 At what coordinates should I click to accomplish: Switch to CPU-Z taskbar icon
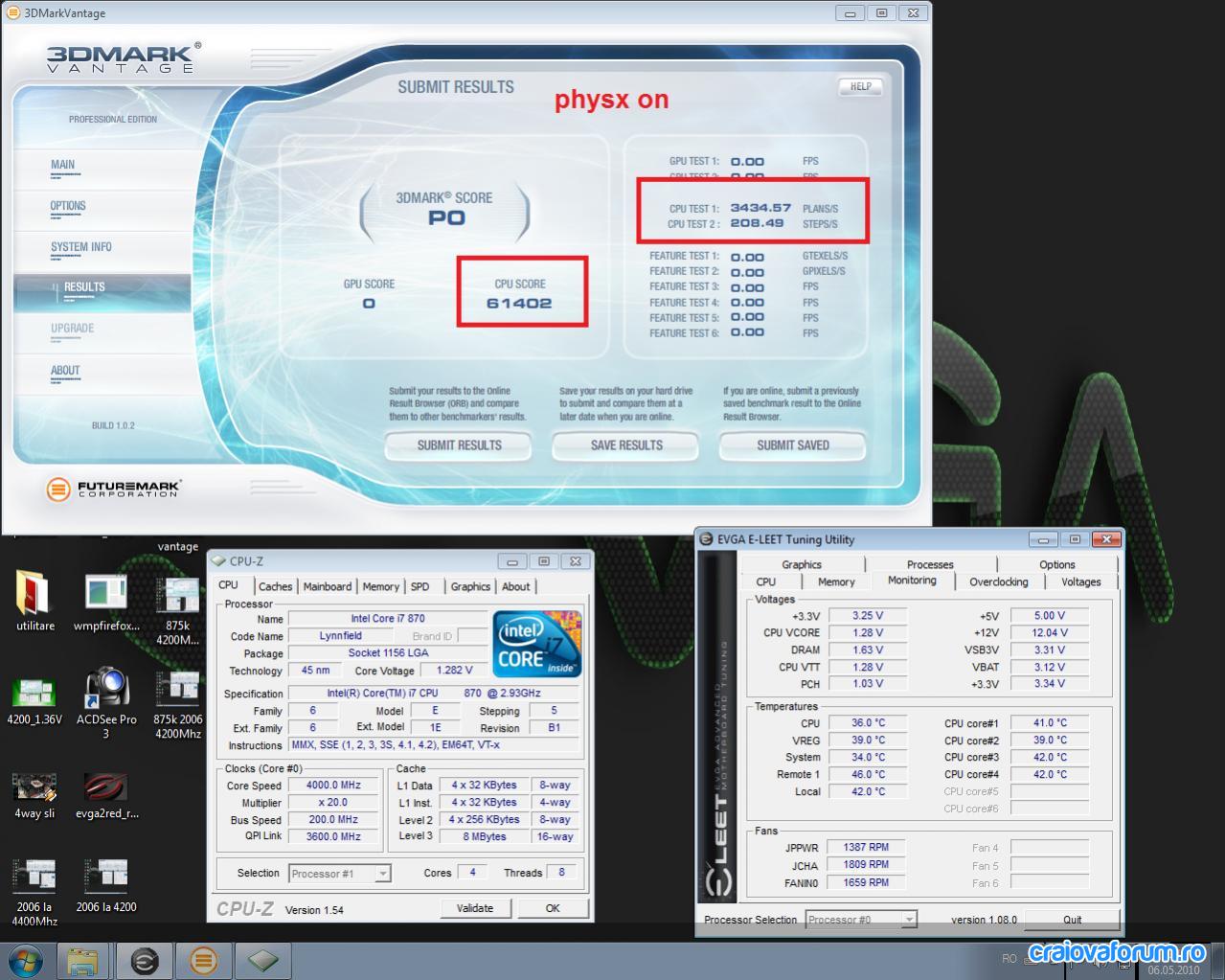(x=262, y=961)
